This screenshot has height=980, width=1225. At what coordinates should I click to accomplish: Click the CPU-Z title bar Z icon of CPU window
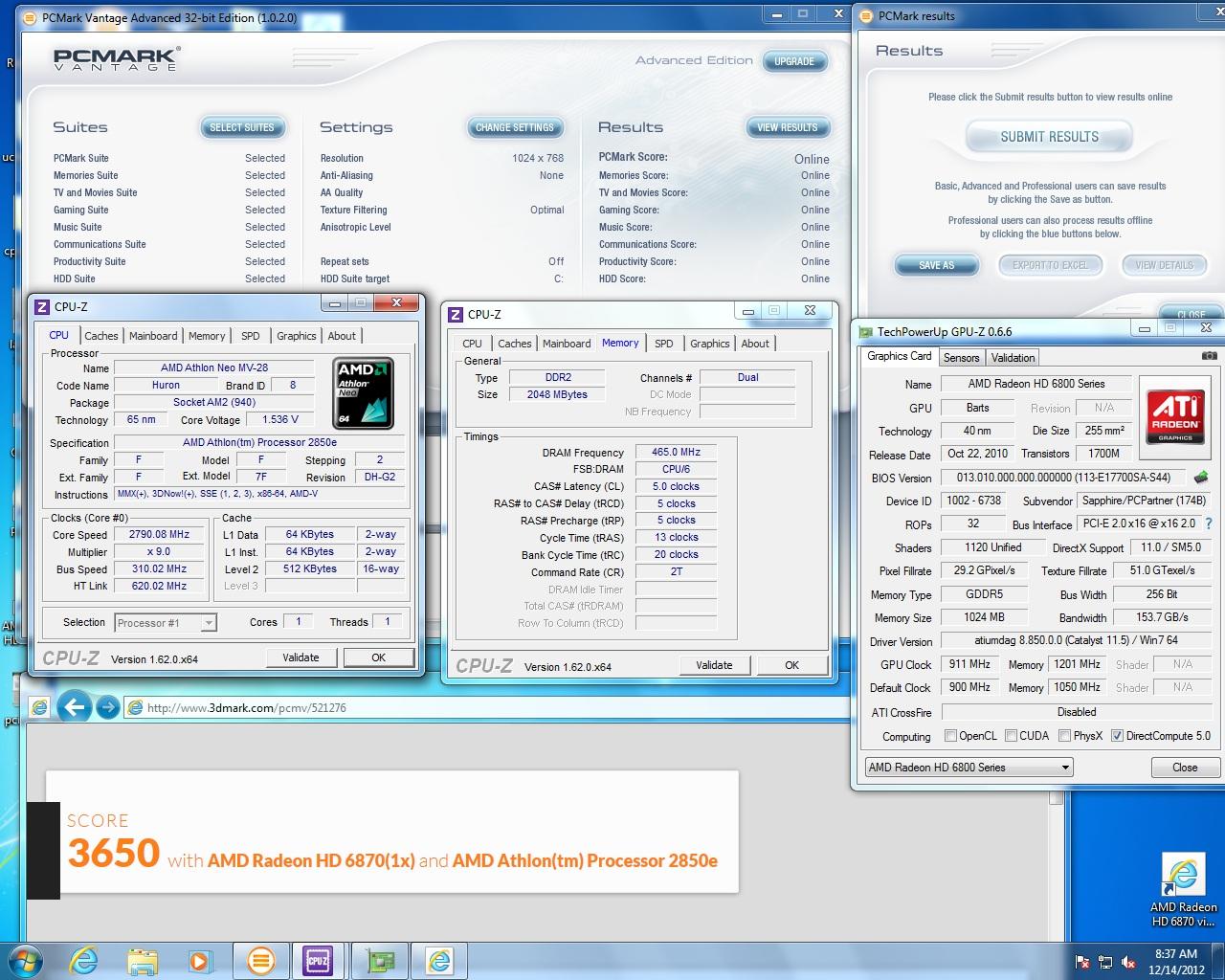41,306
